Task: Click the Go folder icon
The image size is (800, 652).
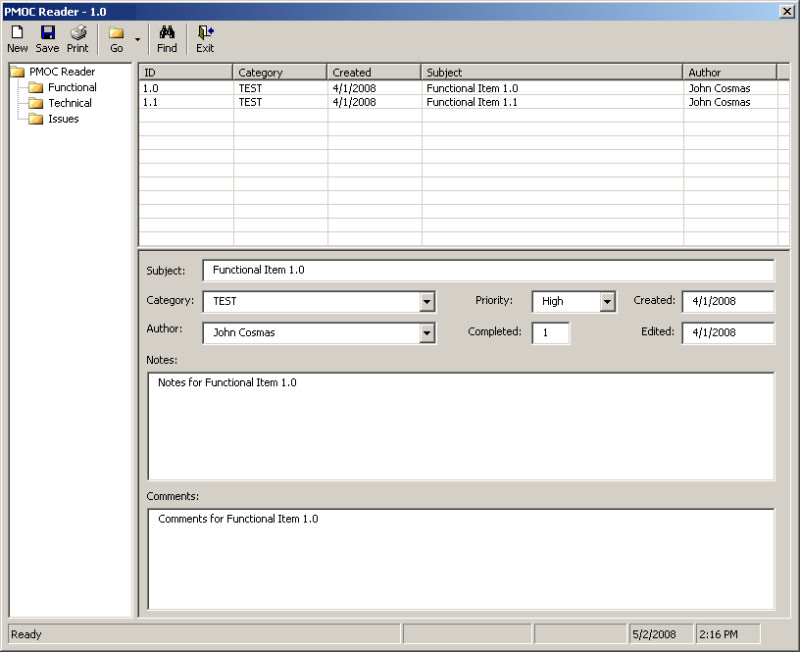Action: pyautogui.click(x=116, y=33)
